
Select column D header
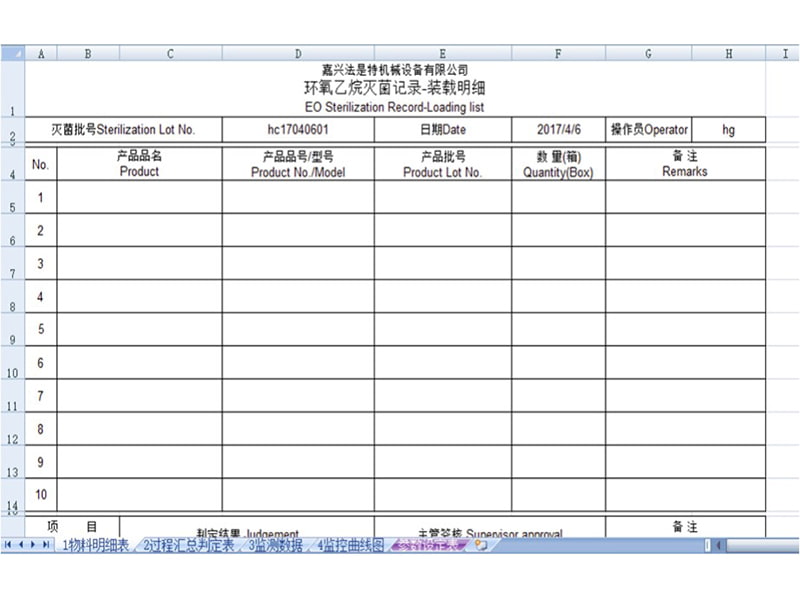pyautogui.click(x=298, y=54)
